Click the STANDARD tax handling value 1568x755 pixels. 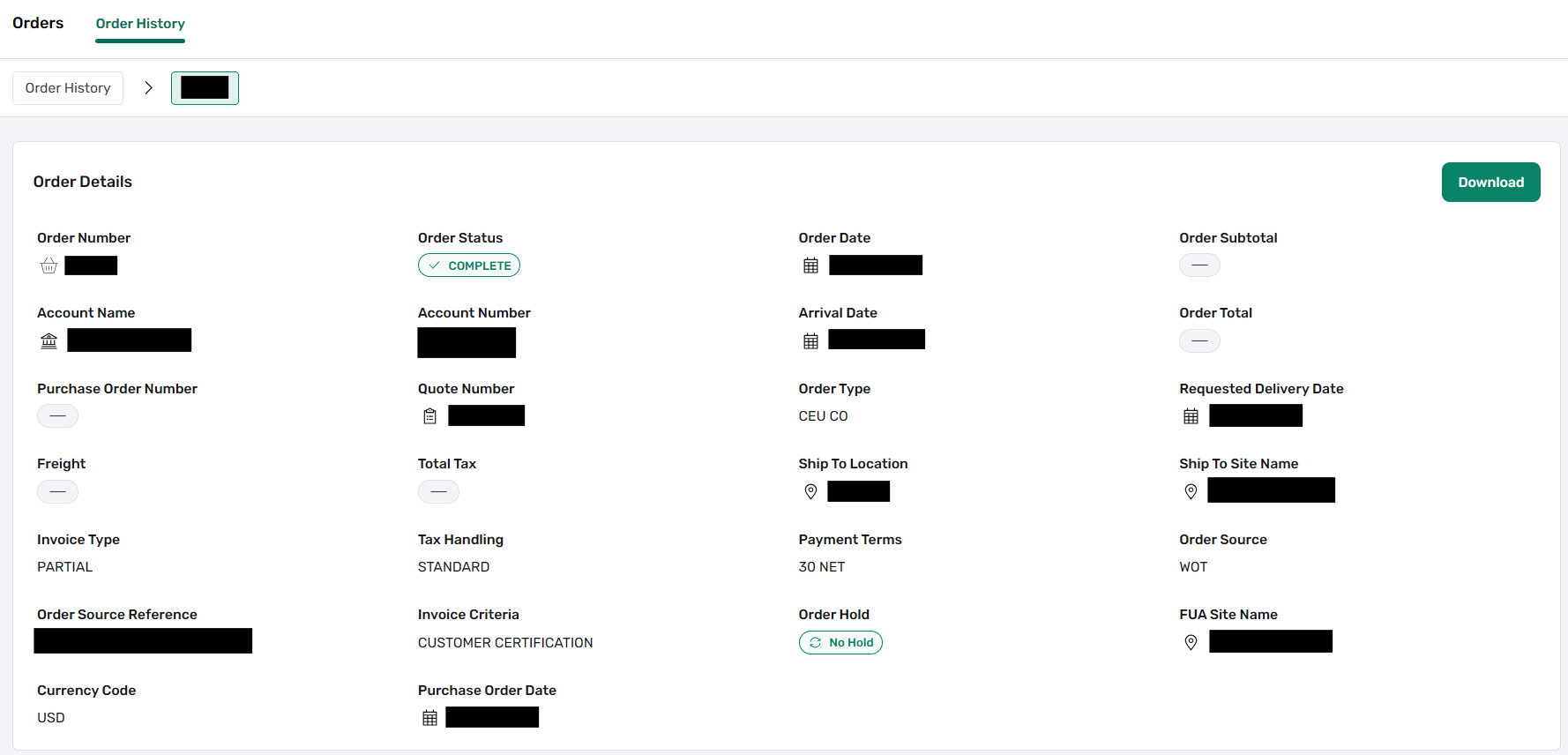coord(453,567)
